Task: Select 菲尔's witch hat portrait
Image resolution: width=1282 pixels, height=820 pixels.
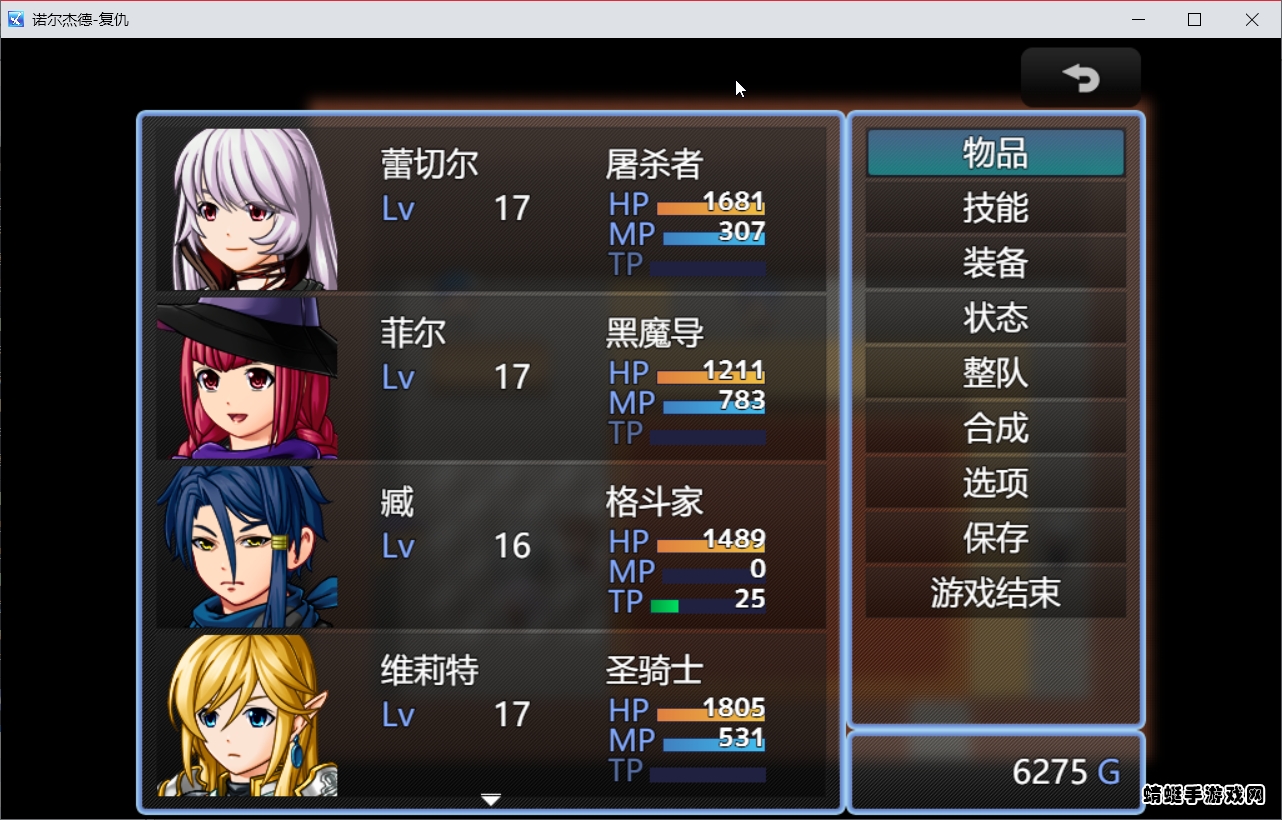Action: pyautogui.click(x=247, y=378)
